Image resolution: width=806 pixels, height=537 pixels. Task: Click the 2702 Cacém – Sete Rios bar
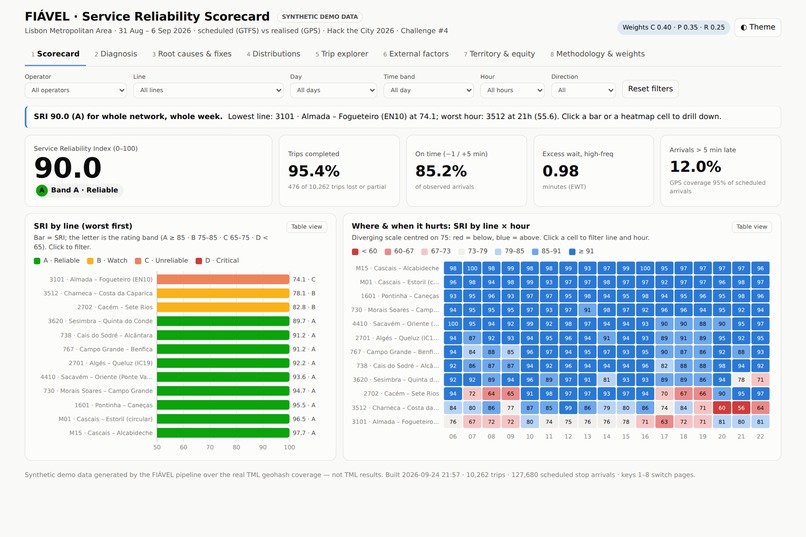223,307
